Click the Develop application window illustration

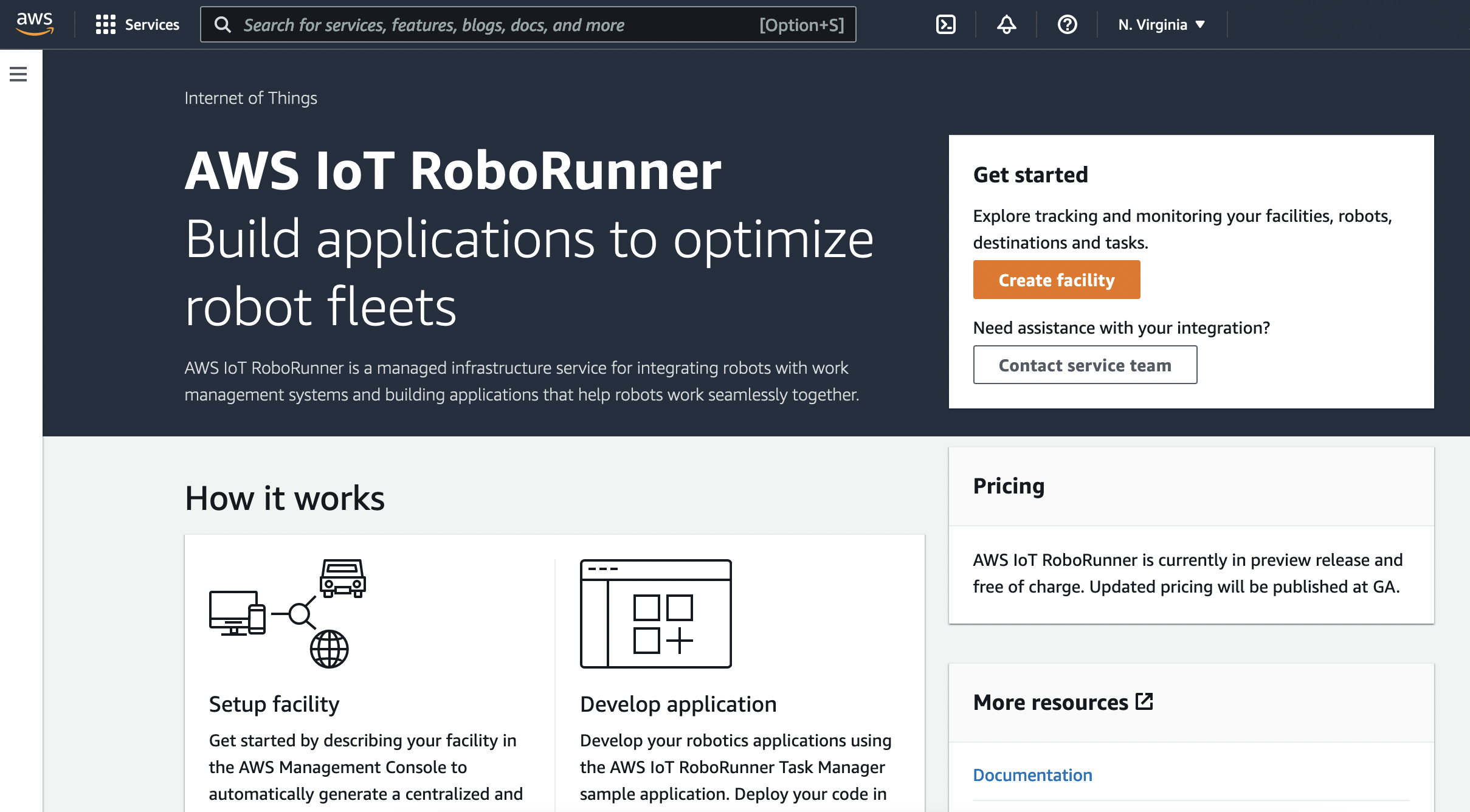tap(655, 613)
